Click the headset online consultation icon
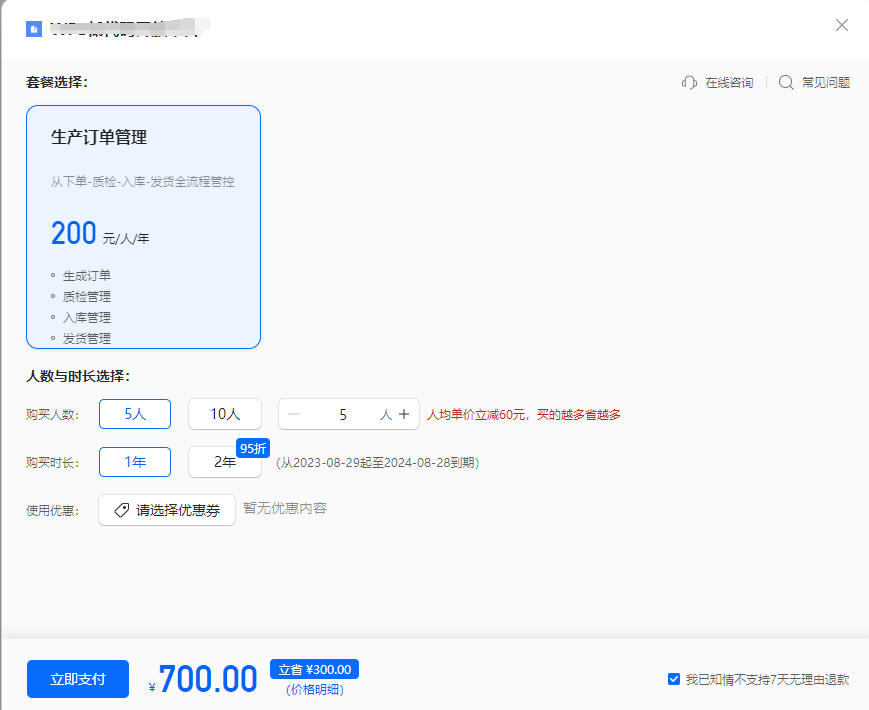Image resolution: width=869 pixels, height=710 pixels. (x=689, y=83)
